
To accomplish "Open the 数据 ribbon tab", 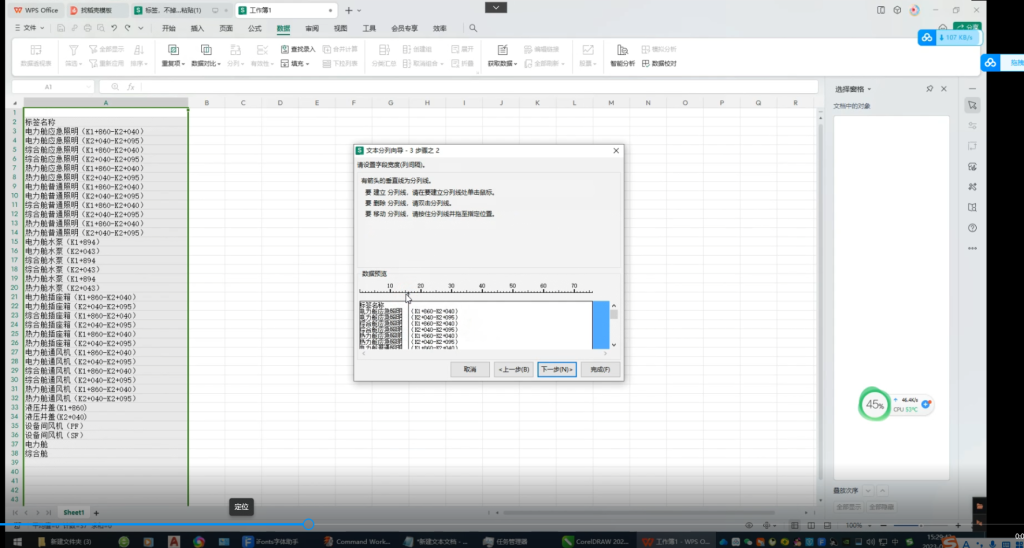I will tap(283, 29).
